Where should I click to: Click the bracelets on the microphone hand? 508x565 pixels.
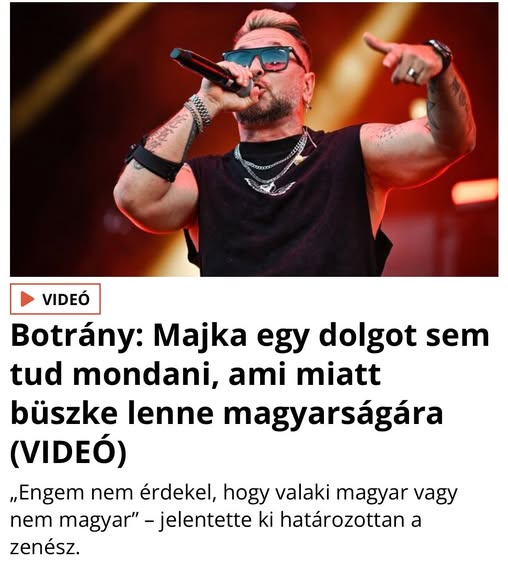(x=198, y=113)
